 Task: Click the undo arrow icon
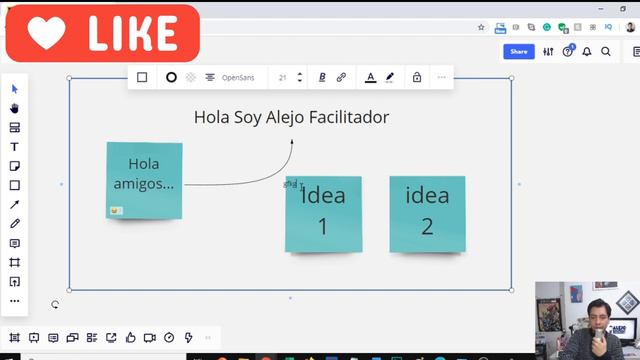(x=55, y=304)
